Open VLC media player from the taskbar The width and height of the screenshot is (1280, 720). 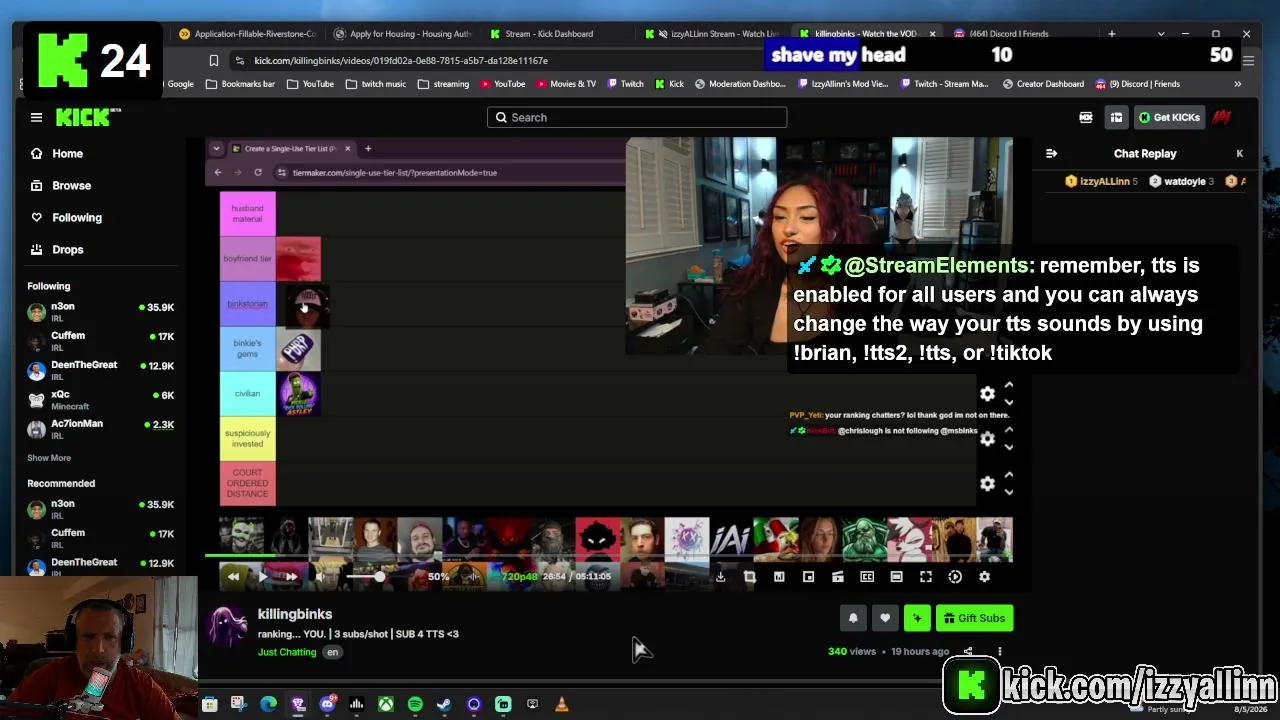pos(562,704)
